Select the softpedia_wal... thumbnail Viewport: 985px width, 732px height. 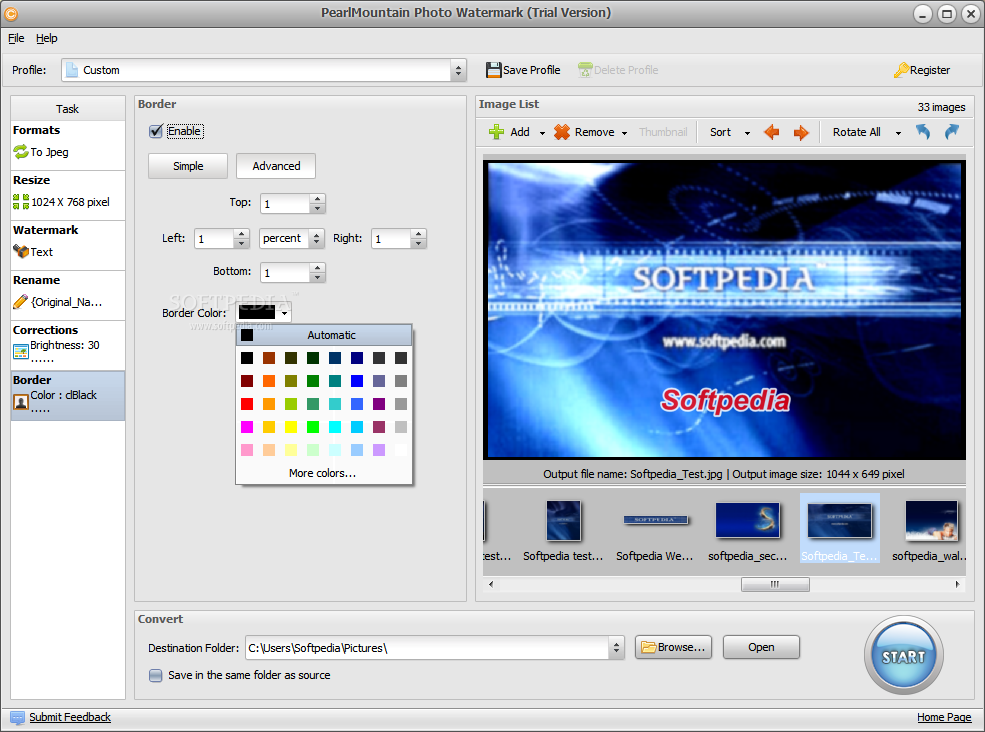click(x=930, y=528)
